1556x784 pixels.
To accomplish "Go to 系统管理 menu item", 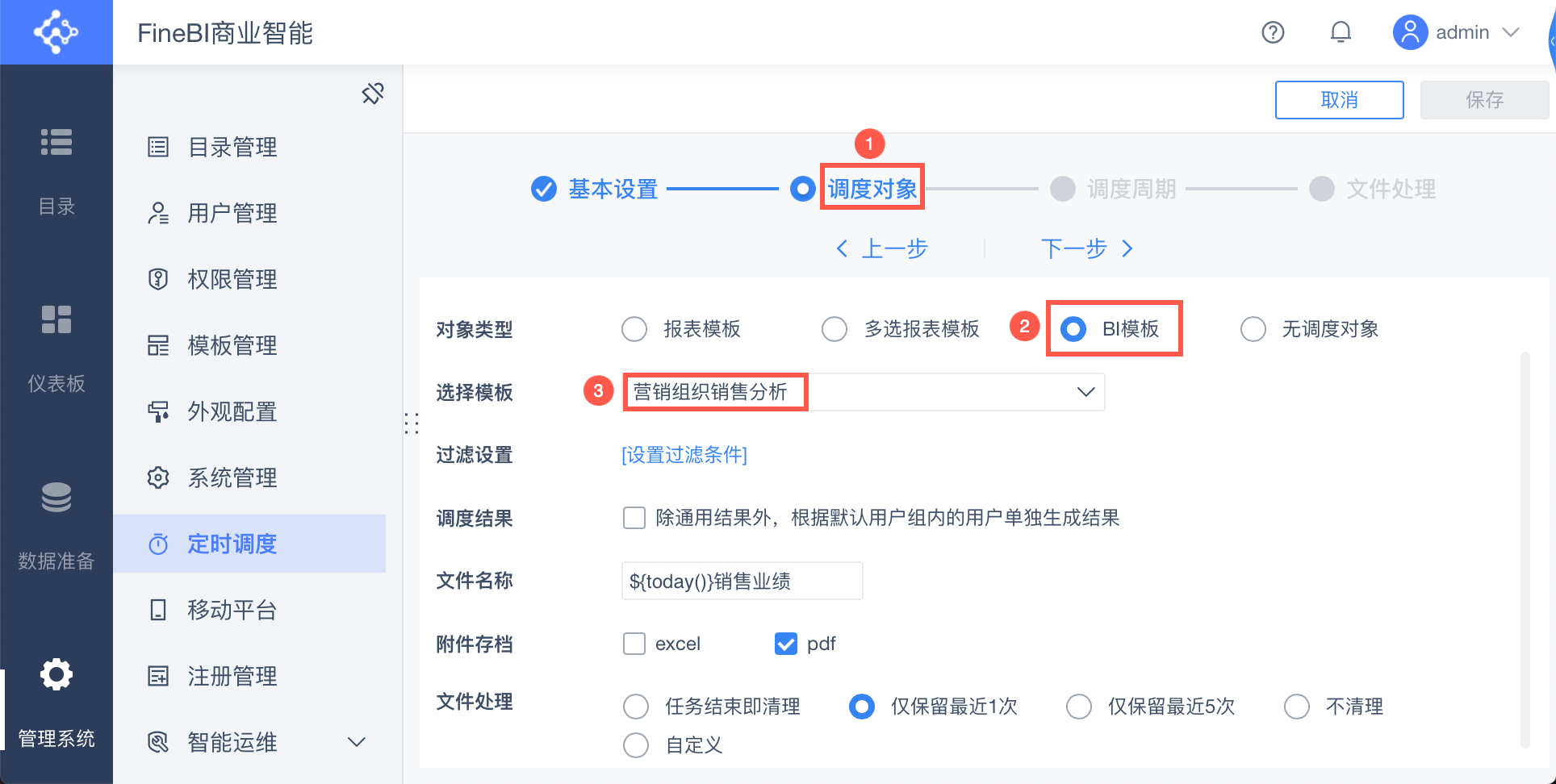I will coord(232,477).
